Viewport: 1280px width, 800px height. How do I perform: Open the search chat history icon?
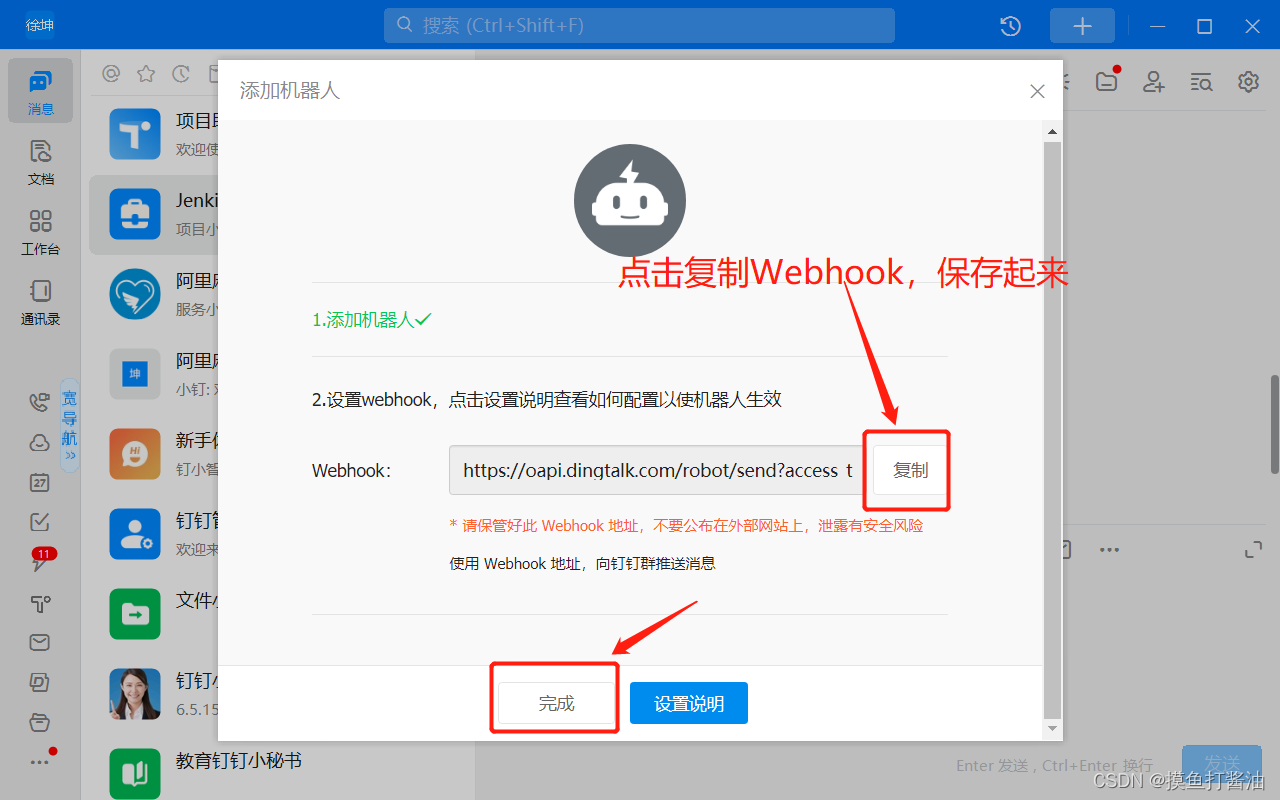tap(1202, 82)
